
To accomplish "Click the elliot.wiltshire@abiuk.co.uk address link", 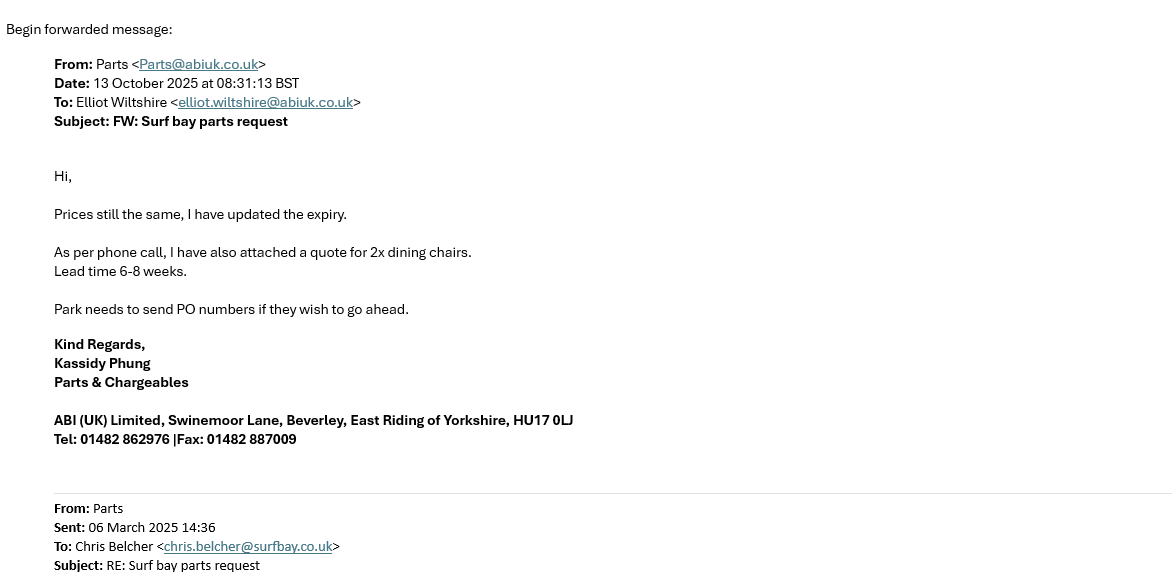I will click(x=265, y=102).
